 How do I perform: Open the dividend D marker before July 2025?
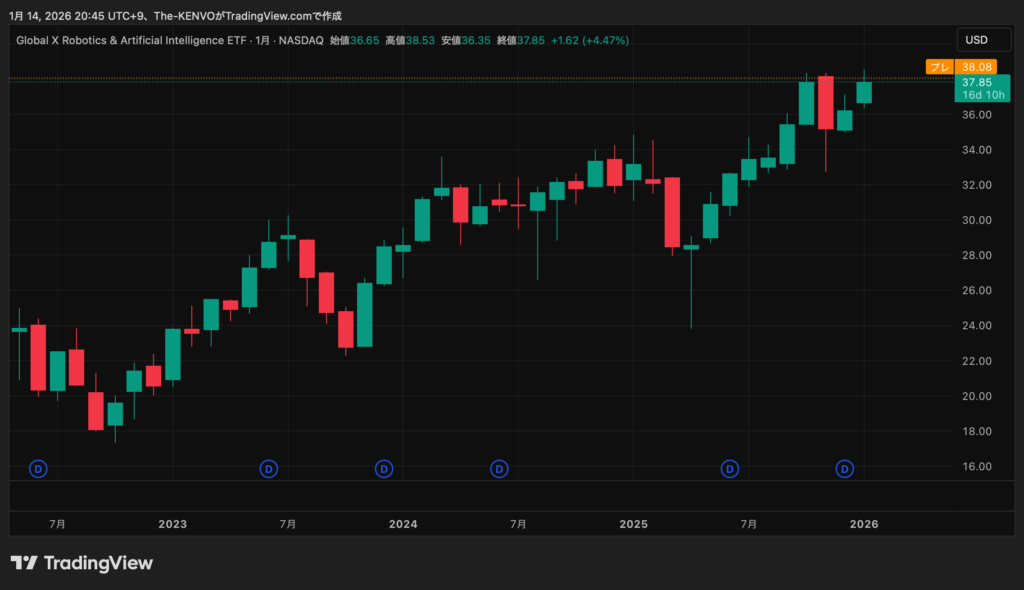(x=730, y=468)
